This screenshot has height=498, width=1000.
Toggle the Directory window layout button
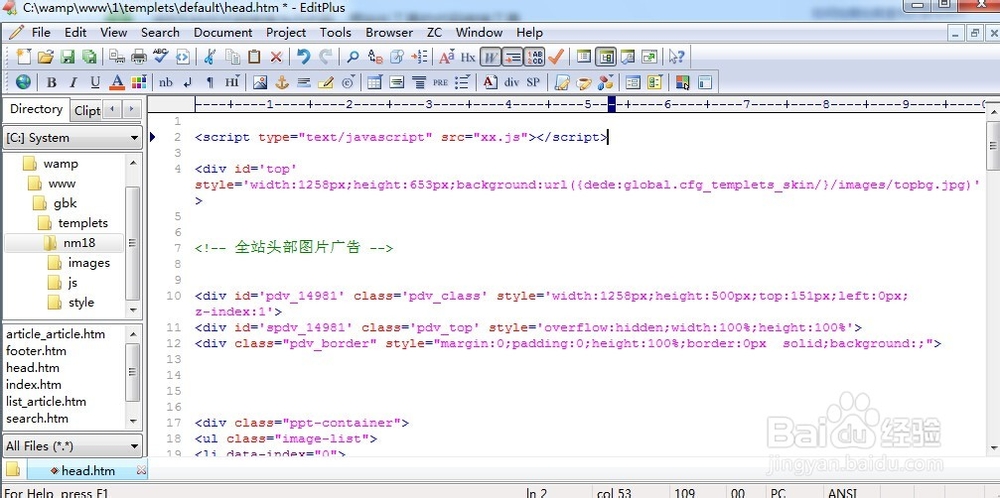605,57
